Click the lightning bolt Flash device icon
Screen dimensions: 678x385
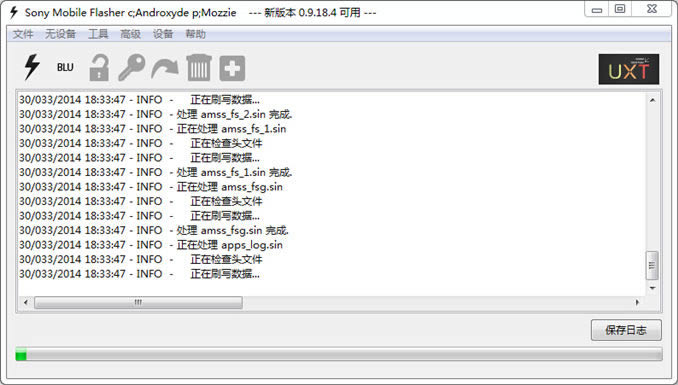pyautogui.click(x=32, y=67)
